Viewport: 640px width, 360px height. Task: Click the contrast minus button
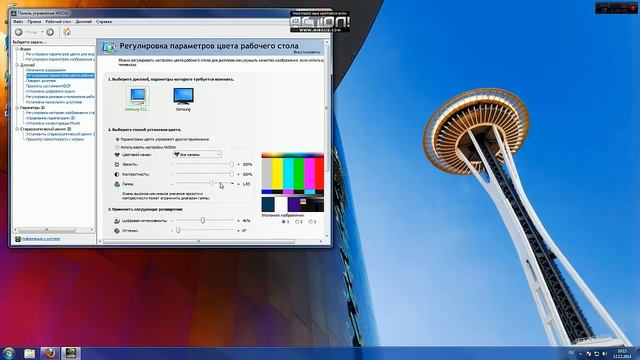tap(172, 174)
